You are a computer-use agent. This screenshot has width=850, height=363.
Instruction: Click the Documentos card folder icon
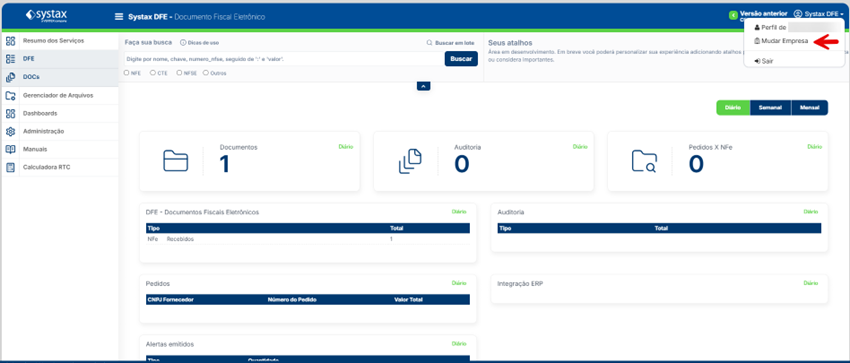point(176,161)
